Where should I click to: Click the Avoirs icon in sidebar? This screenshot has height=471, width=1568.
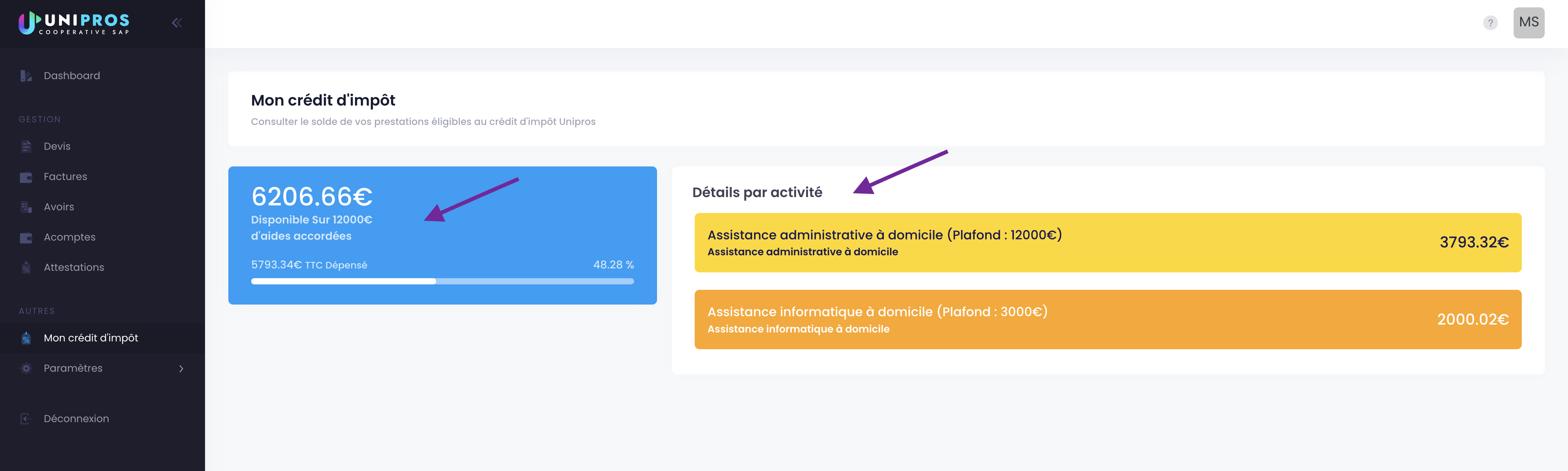pos(26,207)
